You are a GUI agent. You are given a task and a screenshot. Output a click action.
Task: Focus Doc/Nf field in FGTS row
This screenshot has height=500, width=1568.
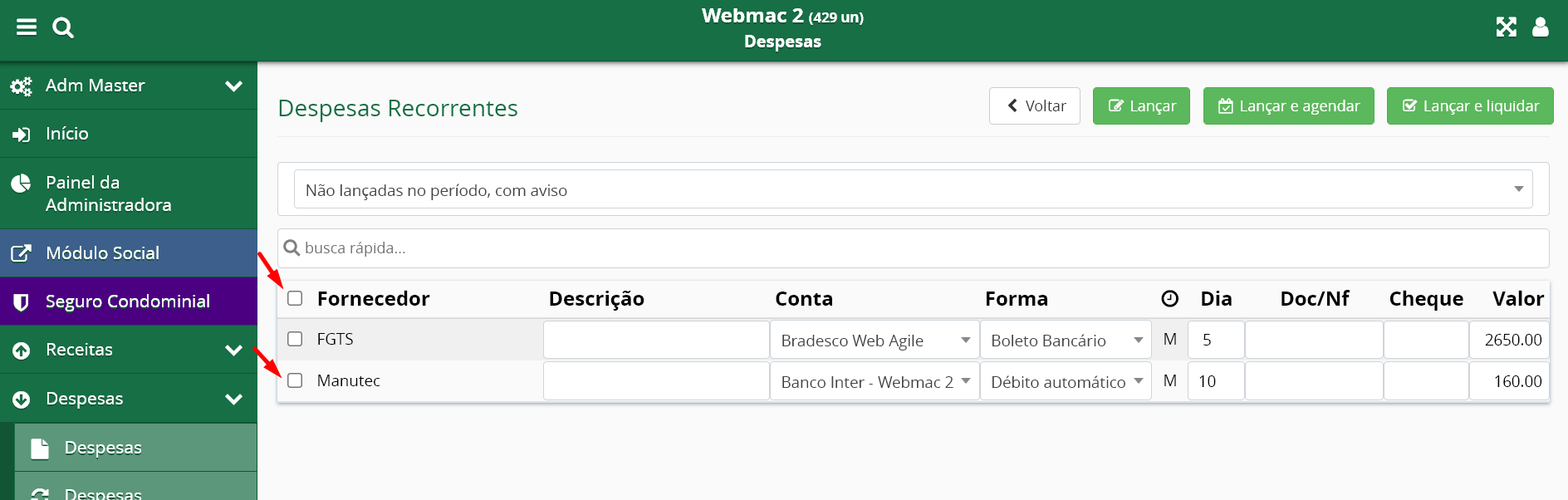1314,340
